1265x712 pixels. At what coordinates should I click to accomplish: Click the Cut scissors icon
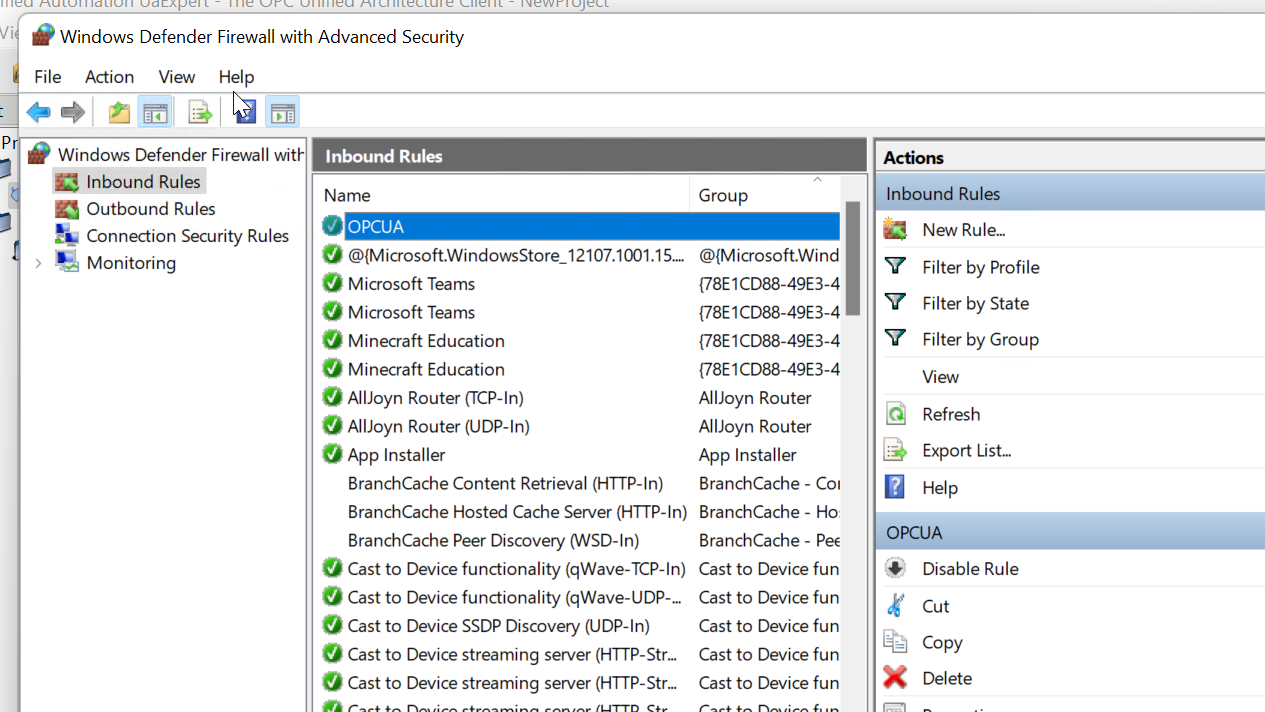pyautogui.click(x=895, y=605)
